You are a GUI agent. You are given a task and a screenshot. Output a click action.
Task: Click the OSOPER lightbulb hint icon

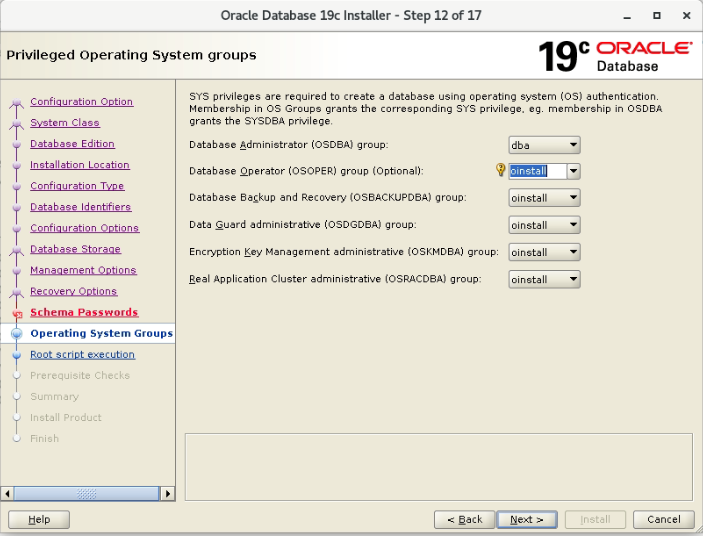pos(500,170)
